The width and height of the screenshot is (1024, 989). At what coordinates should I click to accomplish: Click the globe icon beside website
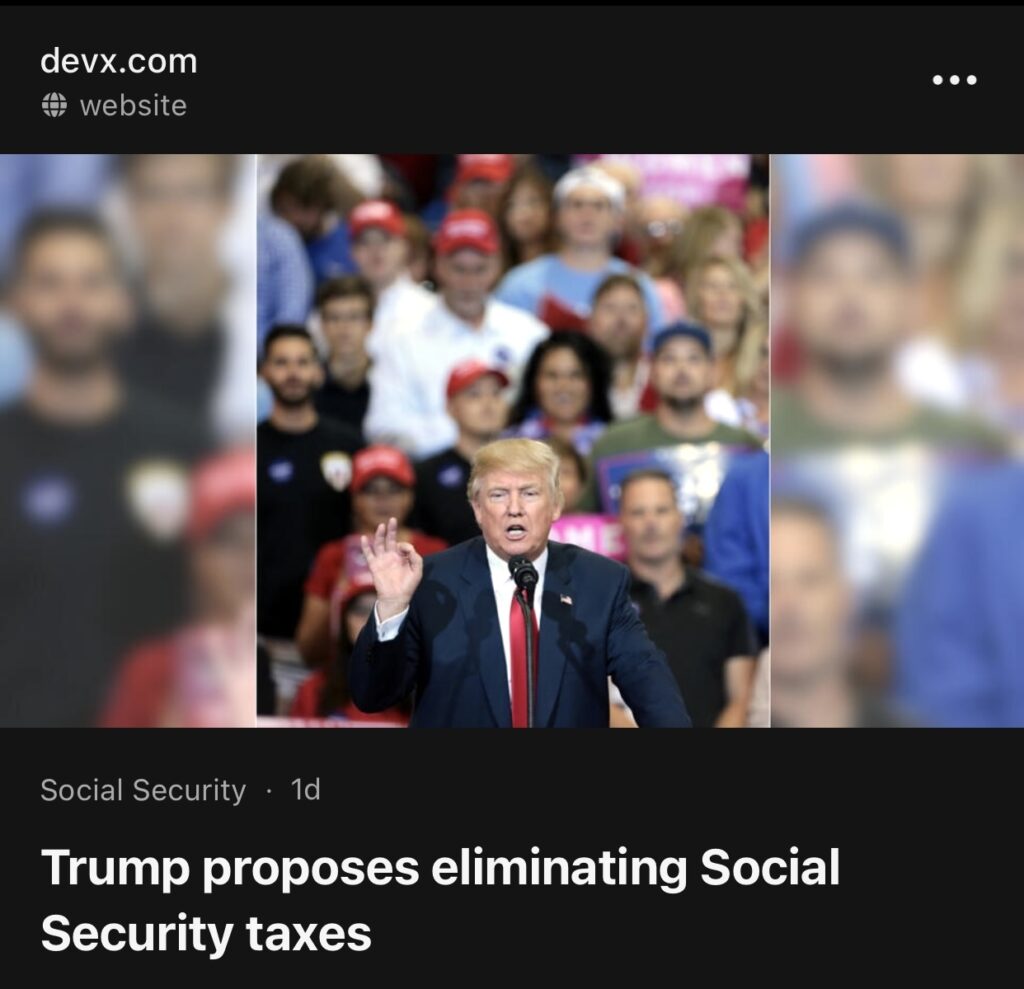click(54, 105)
